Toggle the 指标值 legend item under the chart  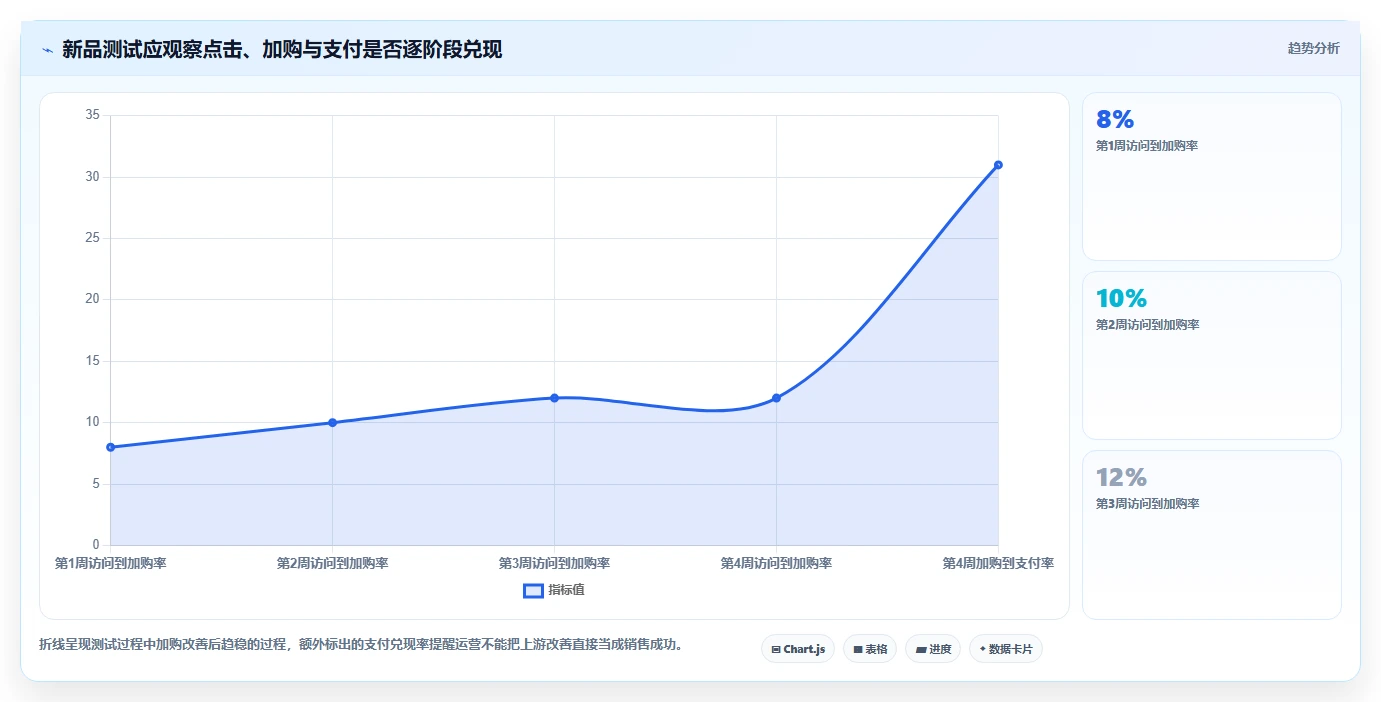pyautogui.click(x=554, y=590)
